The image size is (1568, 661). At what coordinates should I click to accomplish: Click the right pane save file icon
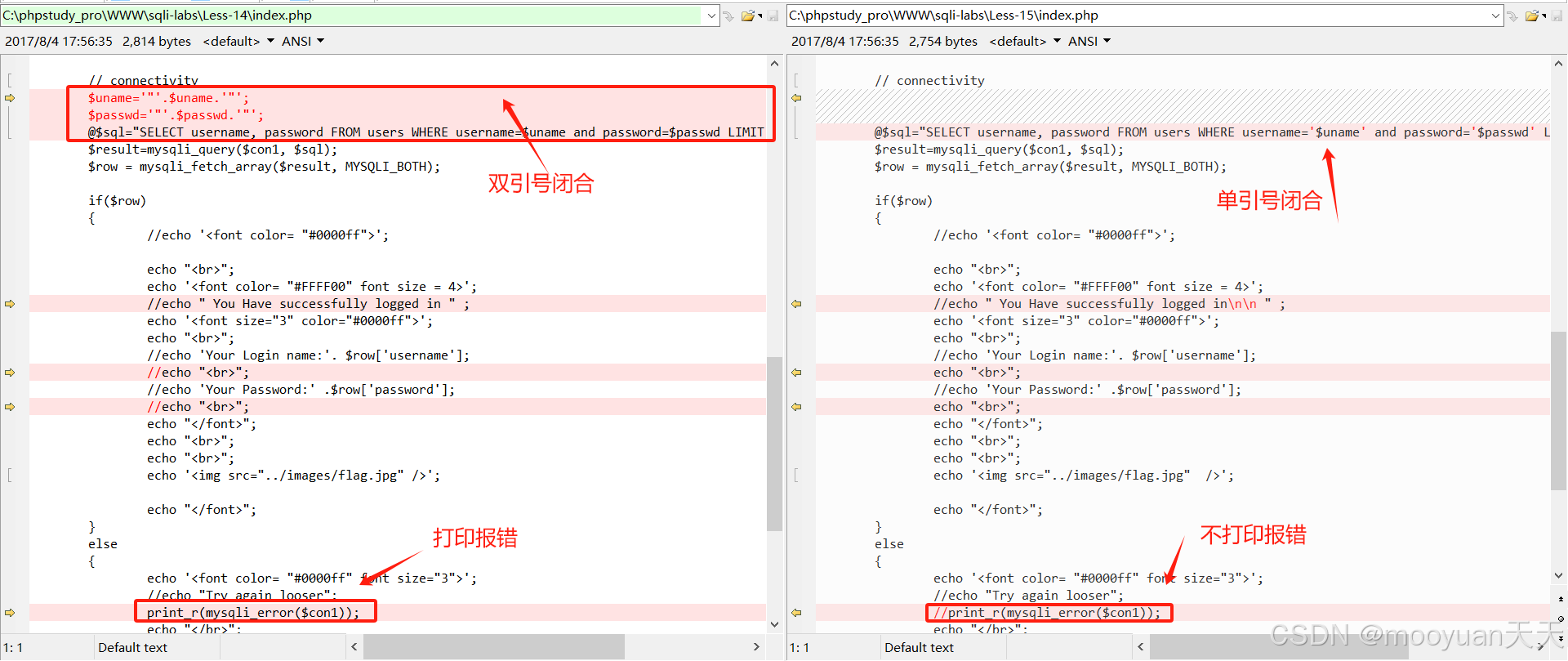tap(1557, 16)
